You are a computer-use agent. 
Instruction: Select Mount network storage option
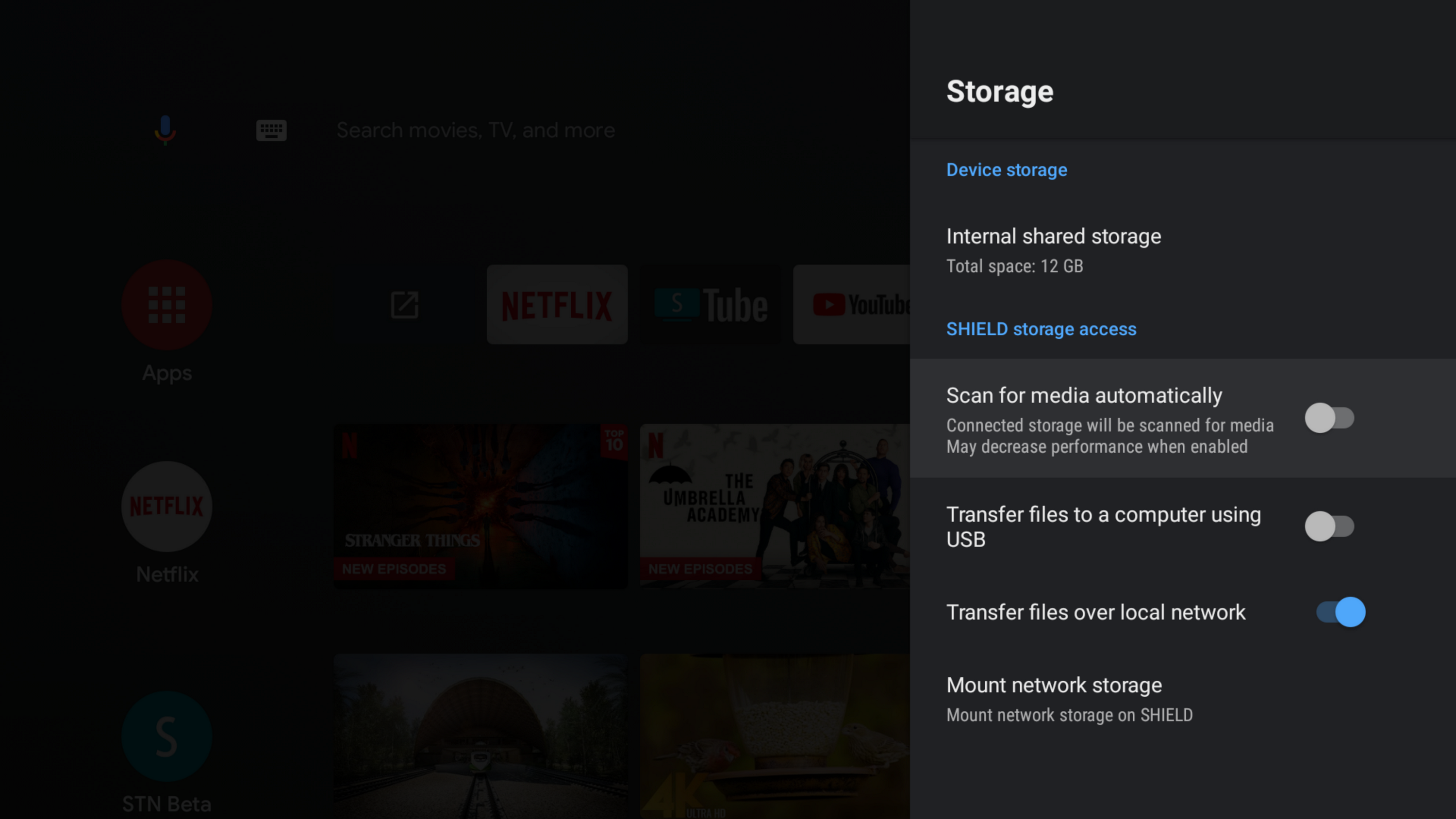[x=1182, y=699]
